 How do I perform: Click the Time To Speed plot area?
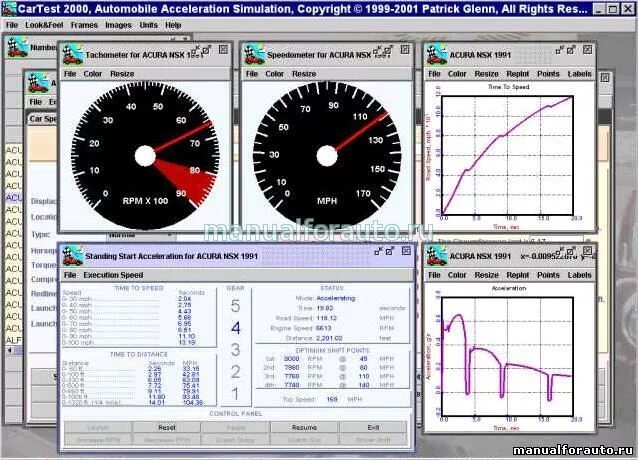(508, 156)
